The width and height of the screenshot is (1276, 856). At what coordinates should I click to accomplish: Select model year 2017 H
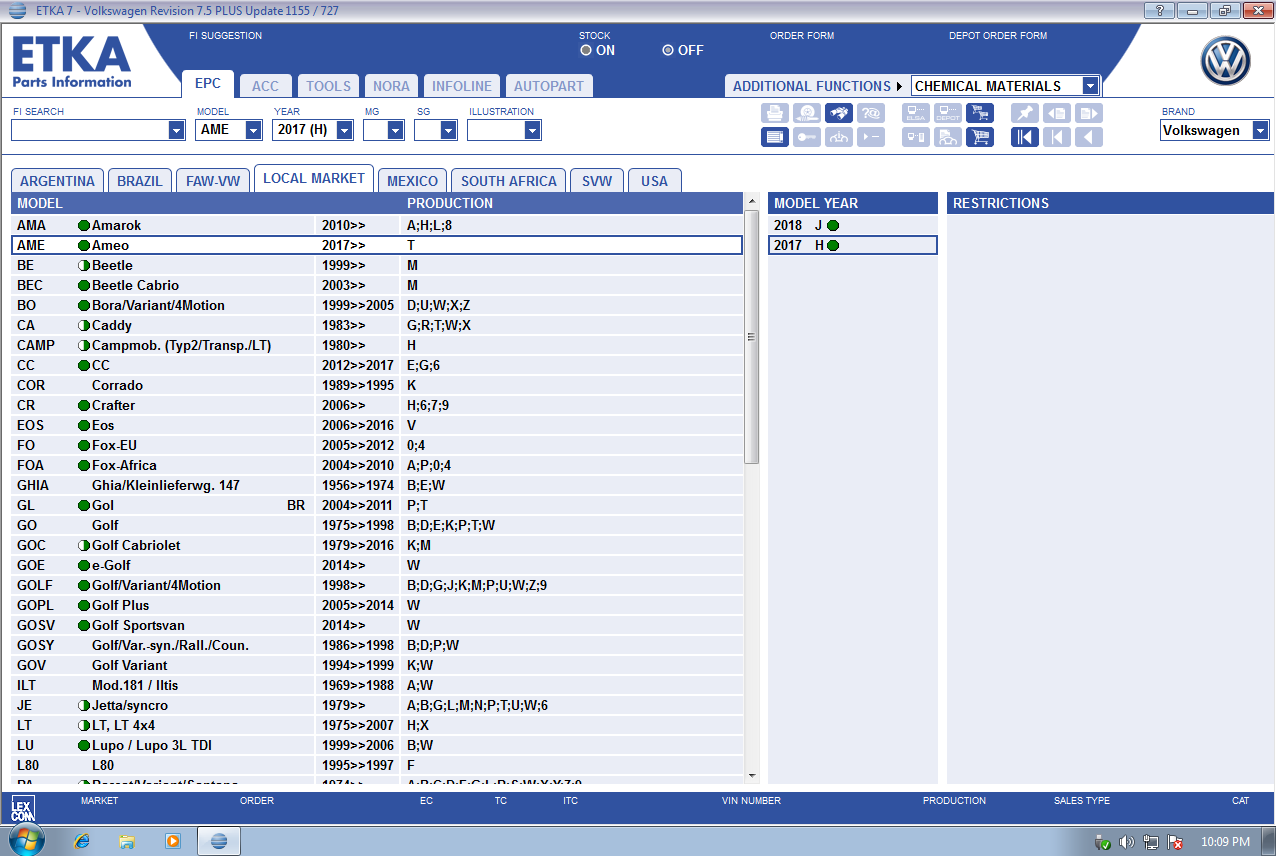[x=853, y=245]
